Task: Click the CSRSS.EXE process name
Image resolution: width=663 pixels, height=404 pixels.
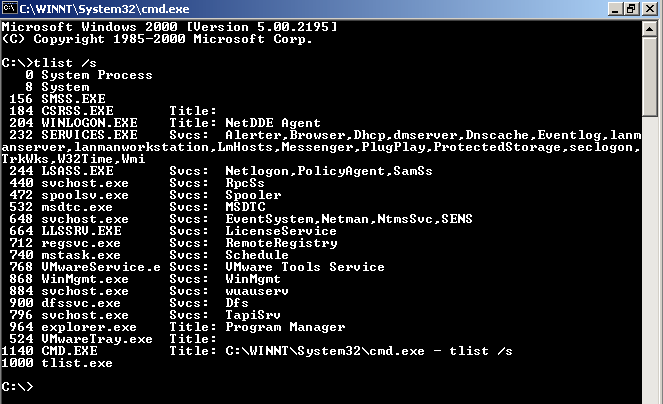Action: pyautogui.click(x=77, y=111)
